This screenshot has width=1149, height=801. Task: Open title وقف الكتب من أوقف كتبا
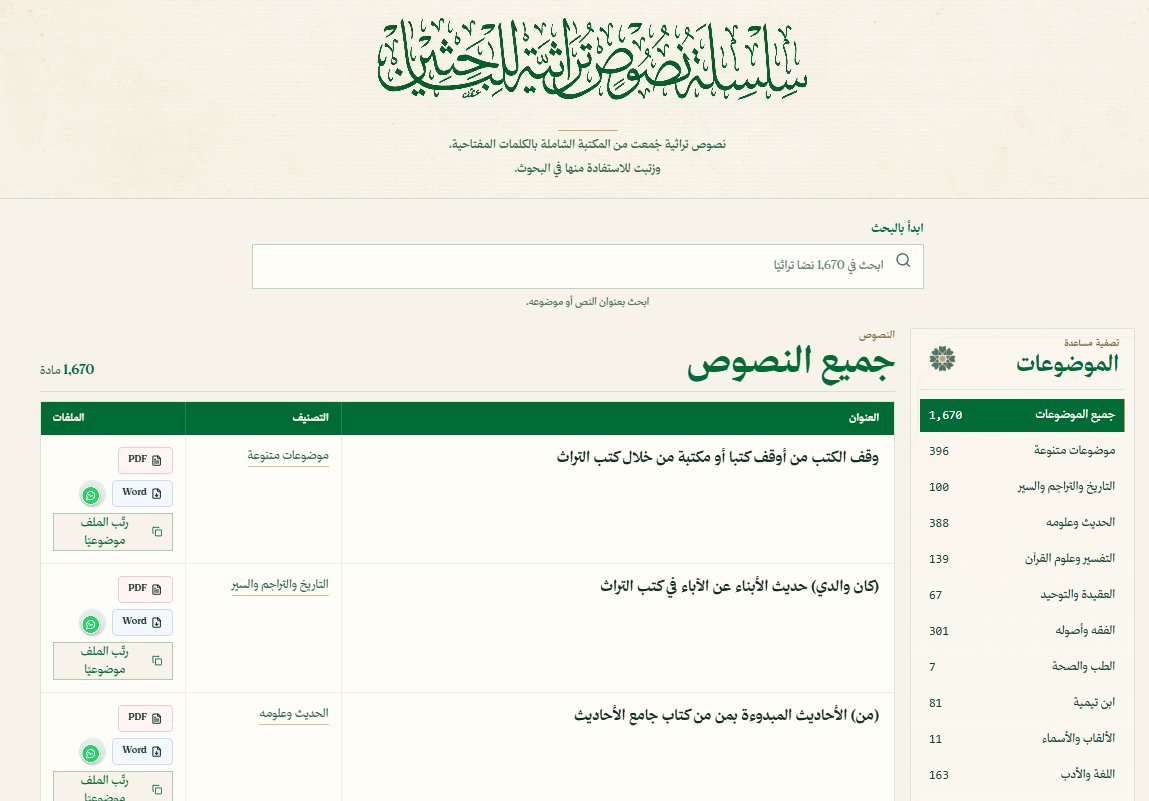[717, 457]
